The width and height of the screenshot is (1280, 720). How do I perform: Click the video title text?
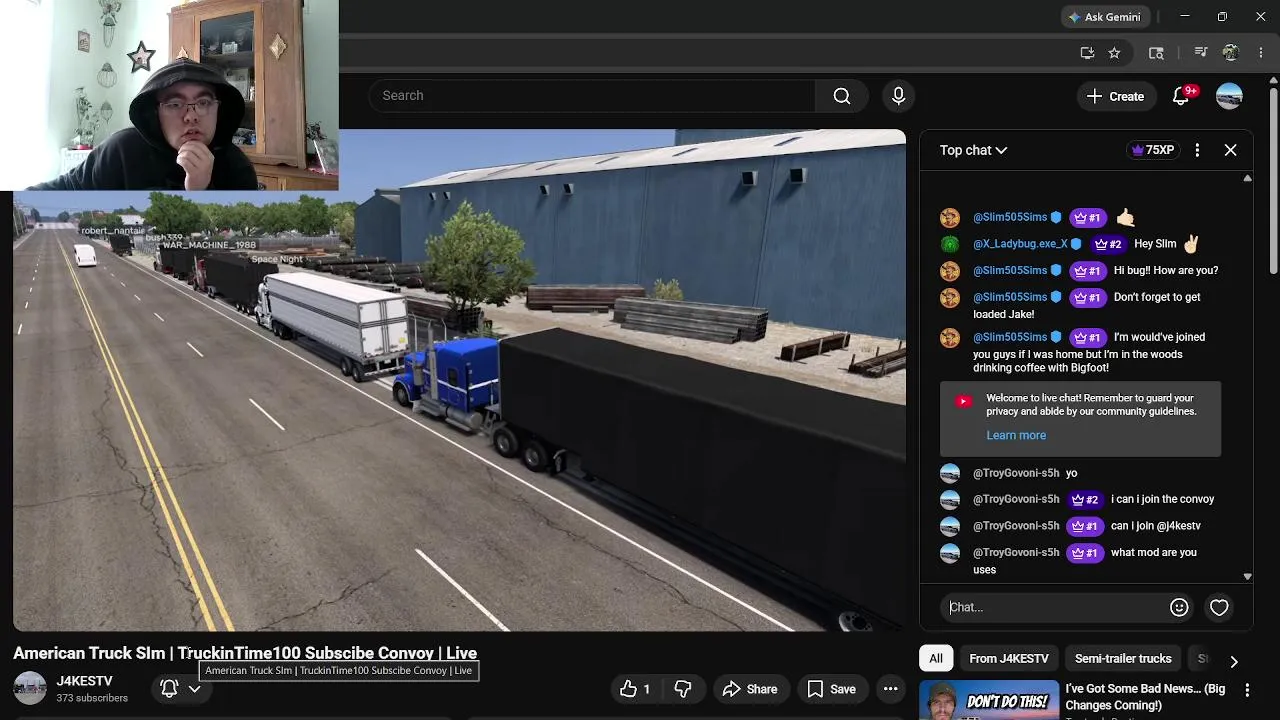[245, 653]
